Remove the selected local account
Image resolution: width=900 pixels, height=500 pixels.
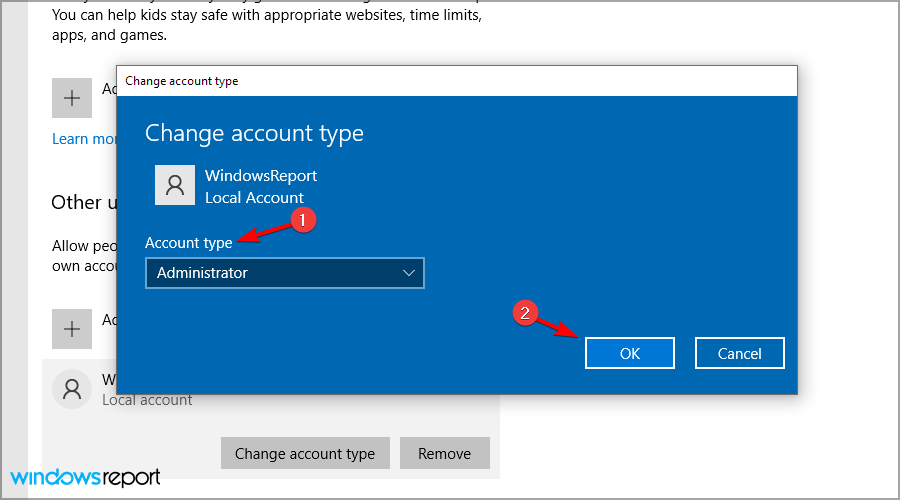coord(444,453)
